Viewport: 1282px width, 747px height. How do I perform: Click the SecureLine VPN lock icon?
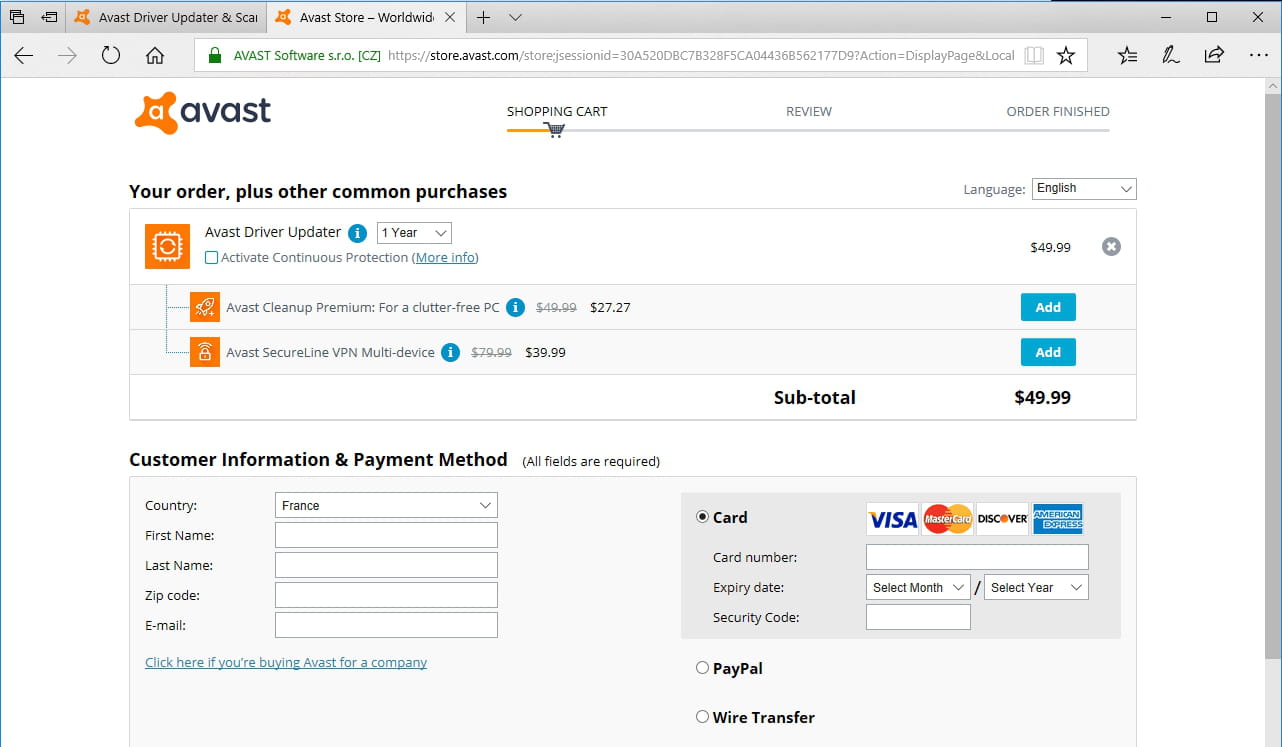coord(204,352)
